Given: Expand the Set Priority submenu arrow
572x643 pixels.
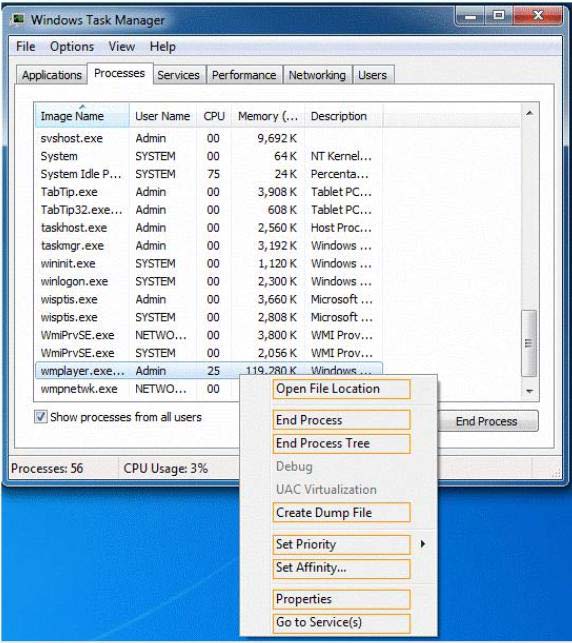Looking at the screenshot, I should pos(423,544).
